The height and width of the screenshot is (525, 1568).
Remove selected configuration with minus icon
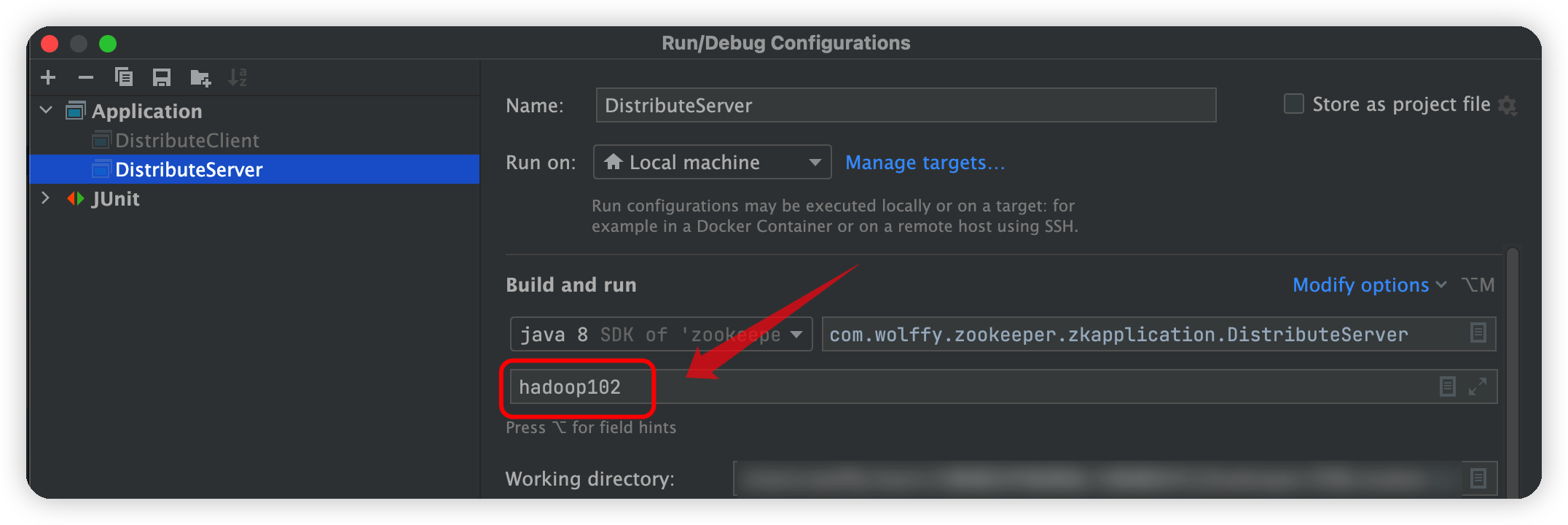(x=86, y=77)
